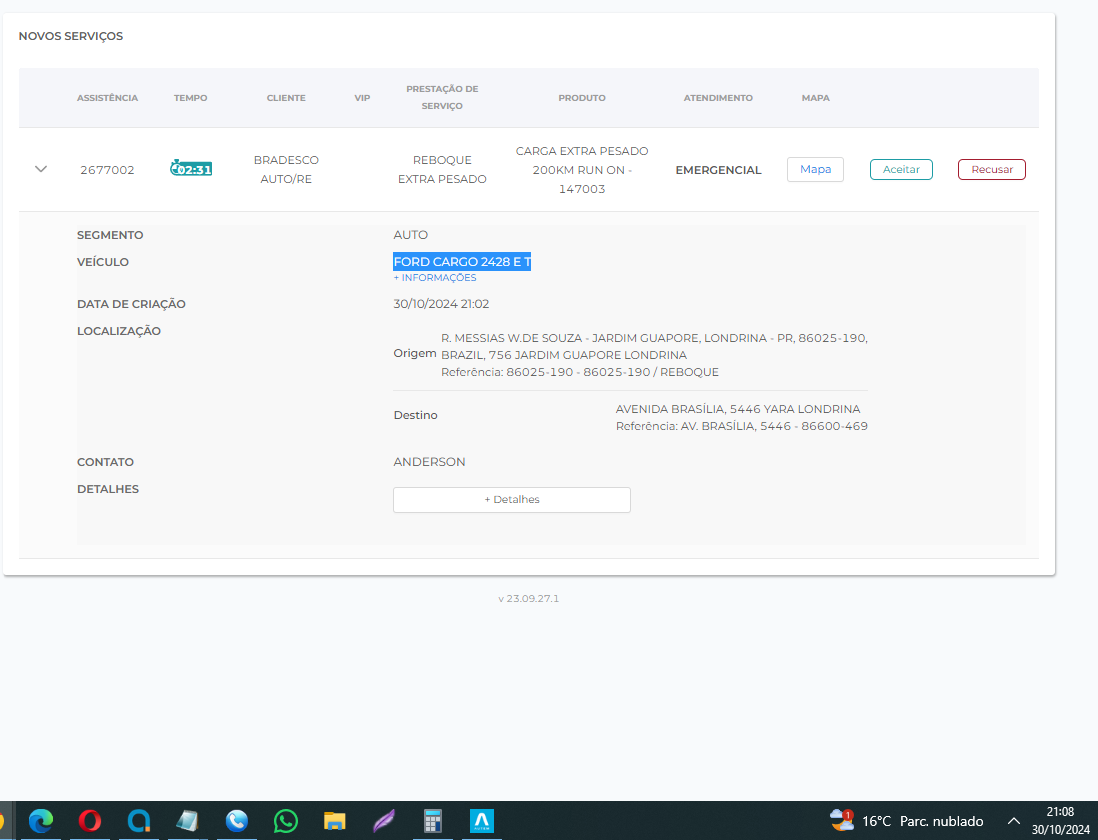Screen dimensions: 1098x840
Task: Click the weather widget showing 16°C
Action: tap(906, 821)
